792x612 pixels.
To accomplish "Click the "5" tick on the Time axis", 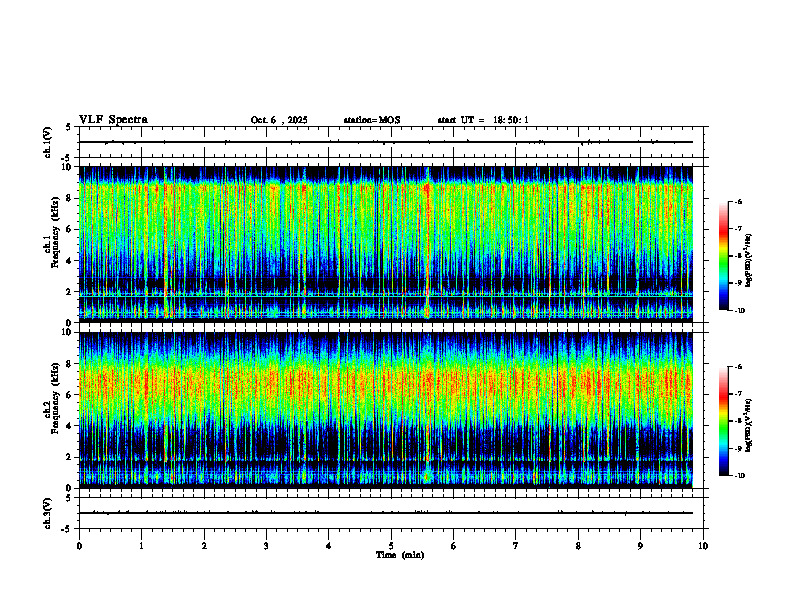I will point(391,546).
